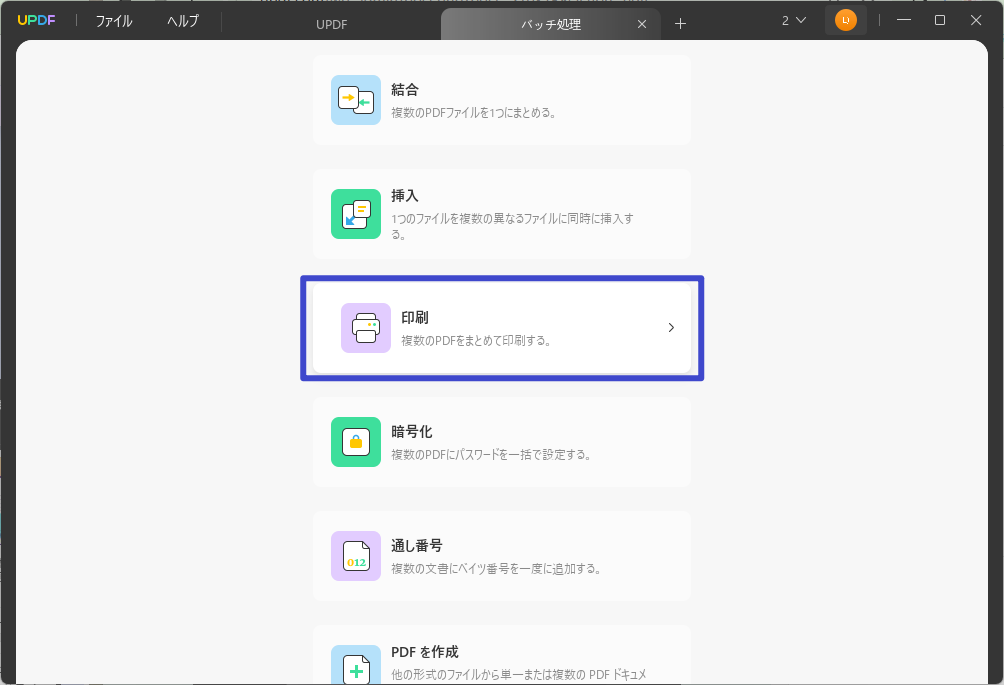
Task: Open the ヘルプ menu
Action: [182, 19]
